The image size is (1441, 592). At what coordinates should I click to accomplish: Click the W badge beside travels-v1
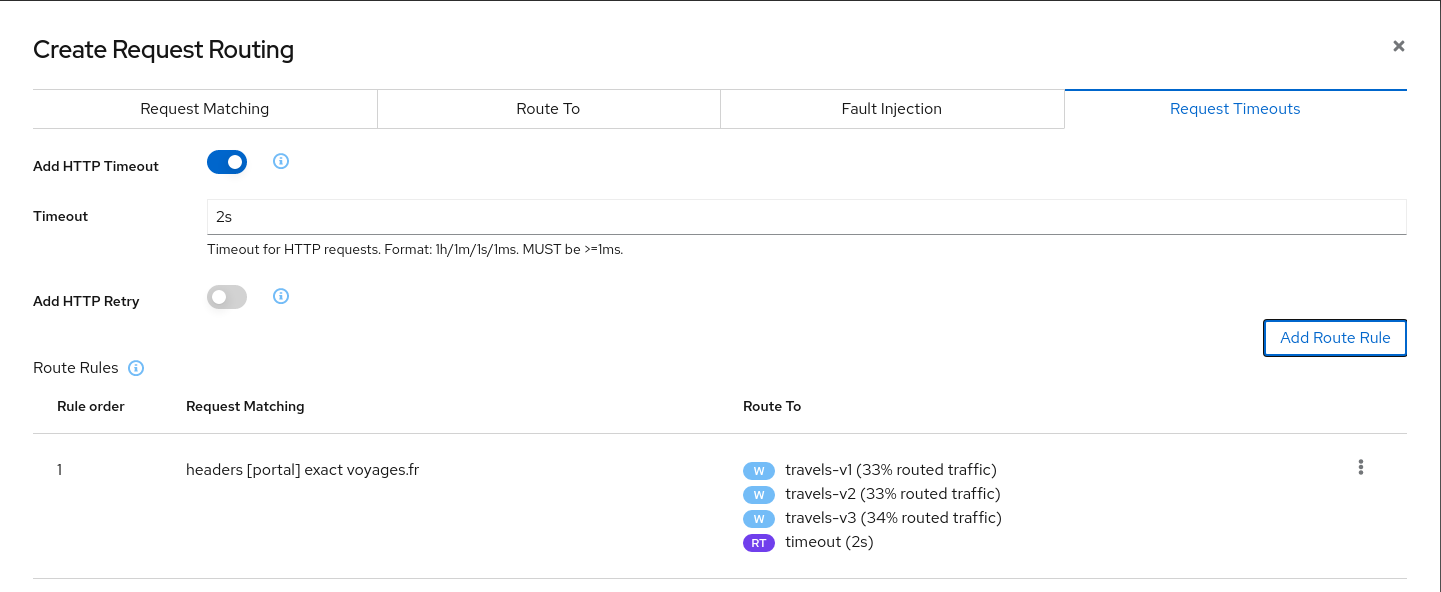click(759, 470)
